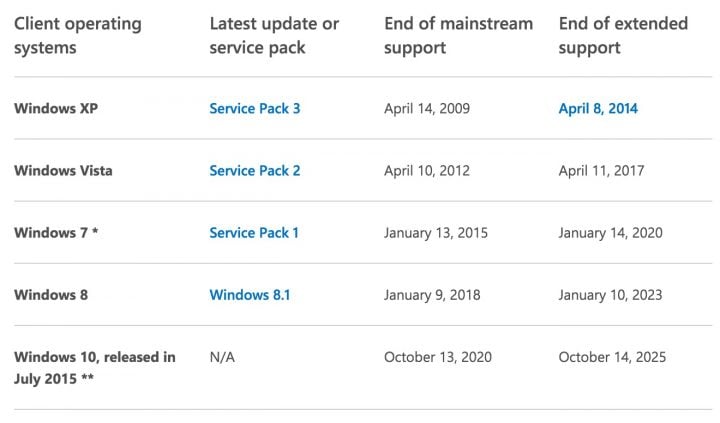Click the April 11, 2017 date cell
Image resolution: width=720 pixels, height=423 pixels.
602,171
